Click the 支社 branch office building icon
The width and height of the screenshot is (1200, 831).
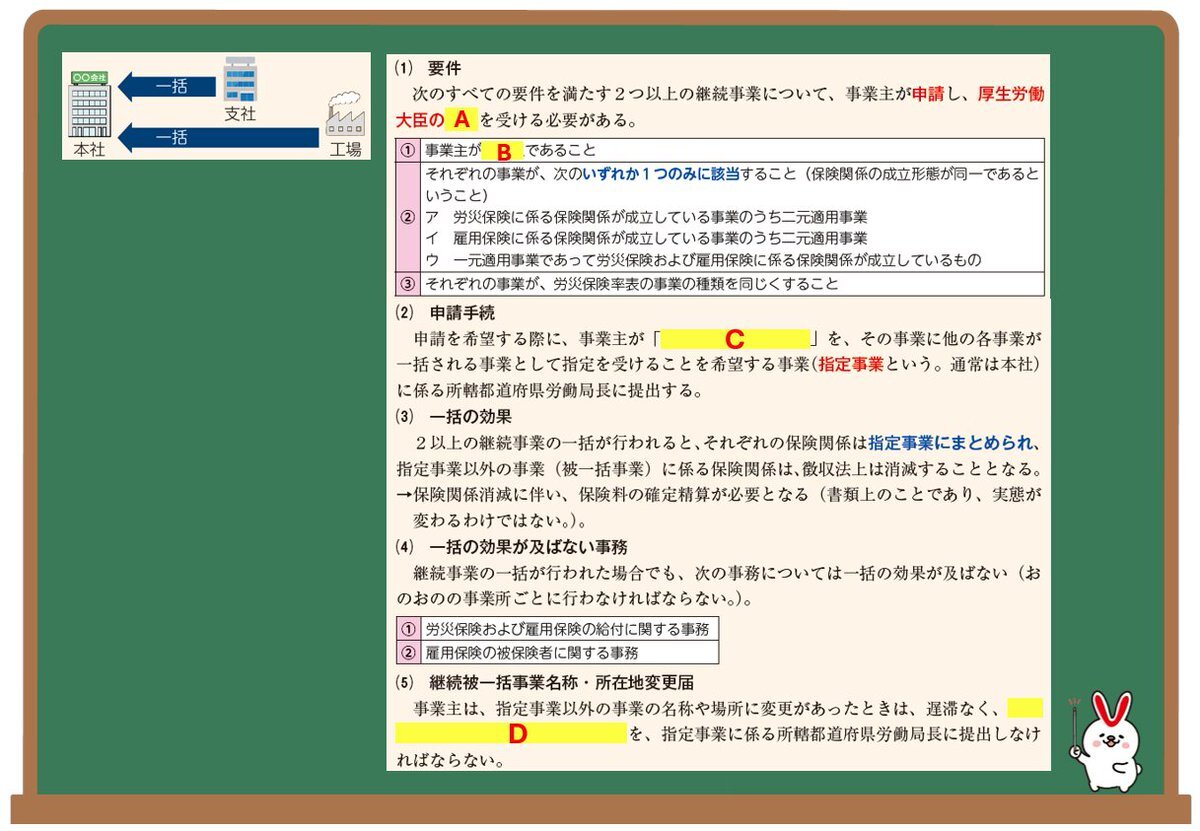coord(240,80)
